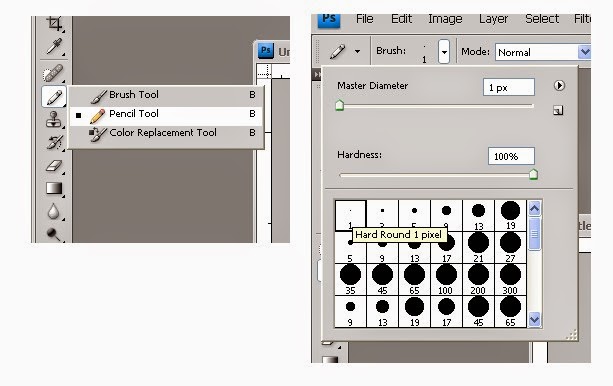Screen dimensions: 613x386
Task: Click the Master Diameter slider handle
Action: coord(340,105)
